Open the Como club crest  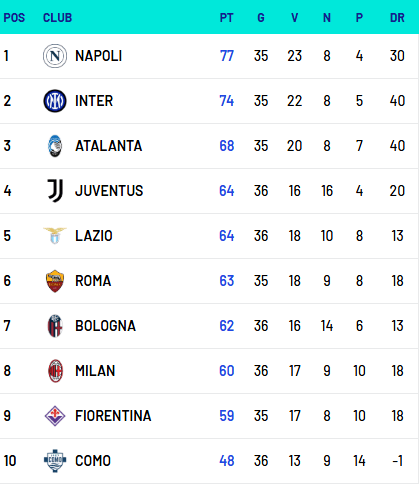pyautogui.click(x=55, y=461)
